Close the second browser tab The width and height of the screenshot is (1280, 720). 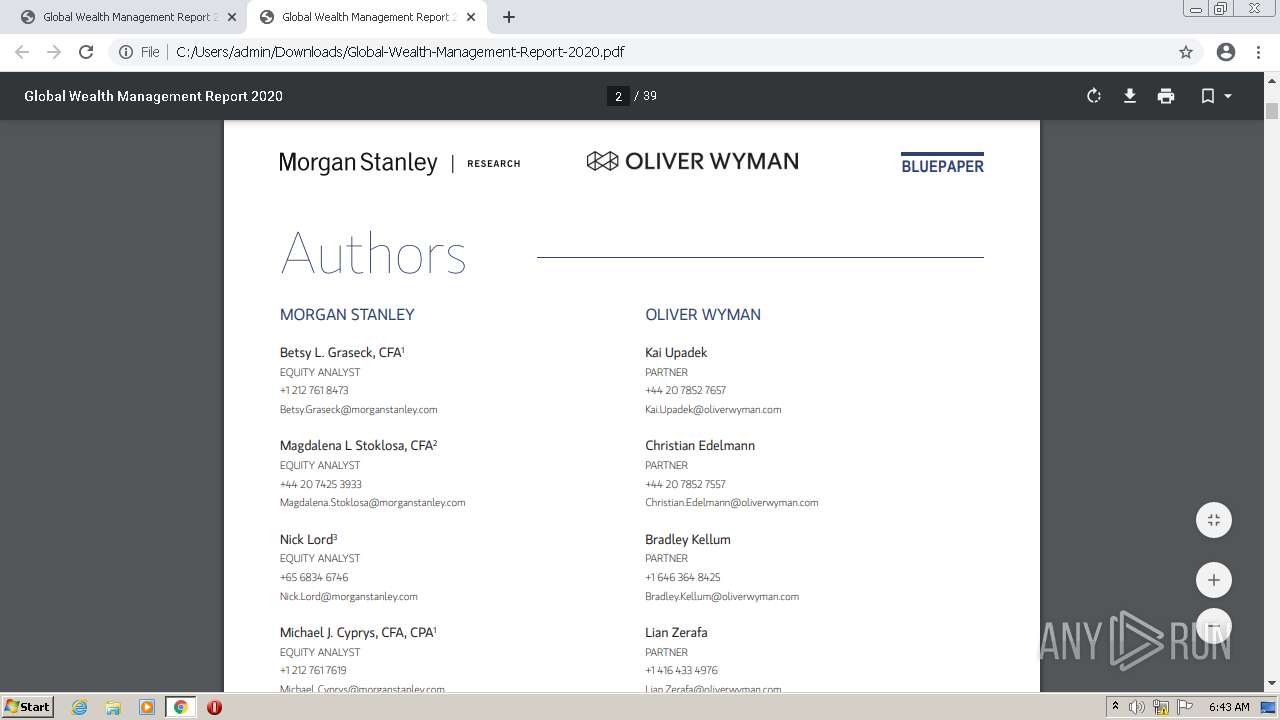[471, 17]
